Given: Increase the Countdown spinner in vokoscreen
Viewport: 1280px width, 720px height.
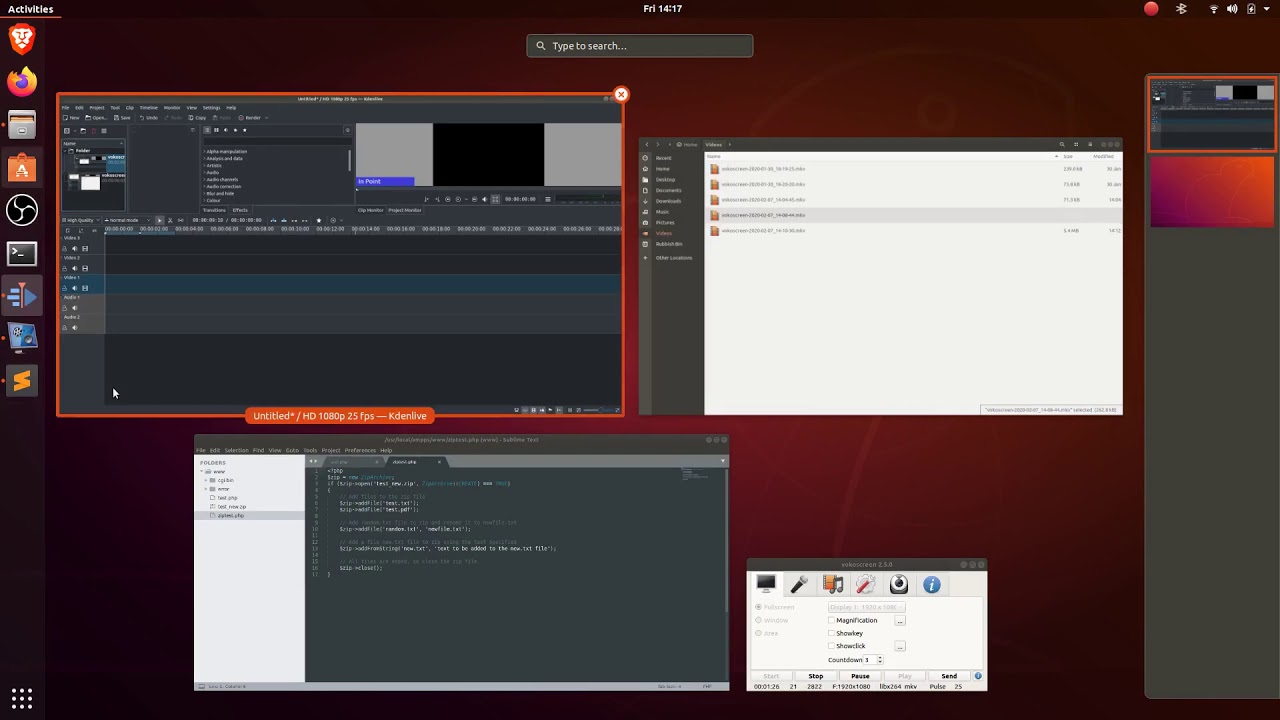Looking at the screenshot, I should (880, 658).
